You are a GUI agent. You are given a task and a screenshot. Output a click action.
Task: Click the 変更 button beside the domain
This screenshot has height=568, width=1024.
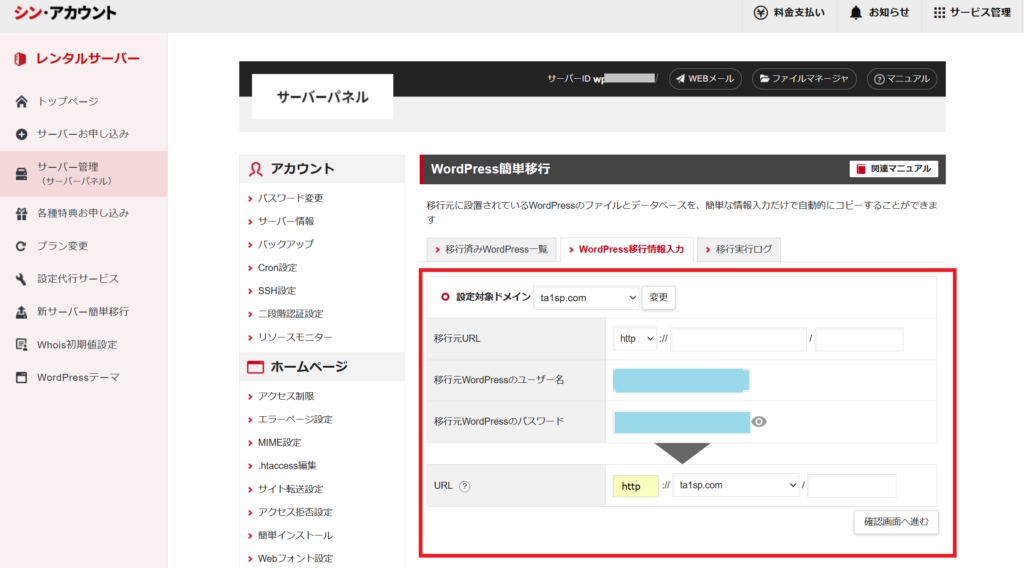click(658, 297)
